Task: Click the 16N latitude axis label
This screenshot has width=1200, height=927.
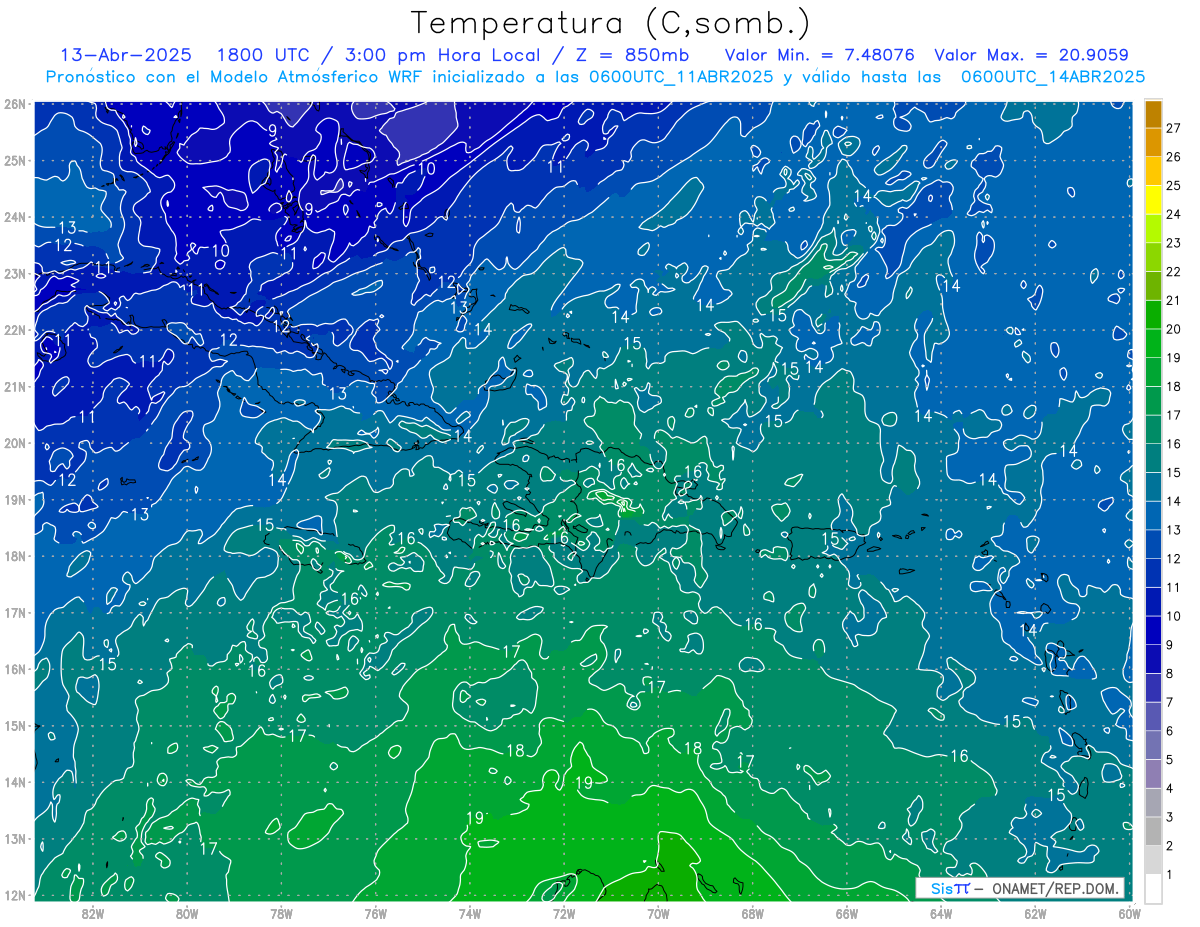Action: (x=15, y=669)
